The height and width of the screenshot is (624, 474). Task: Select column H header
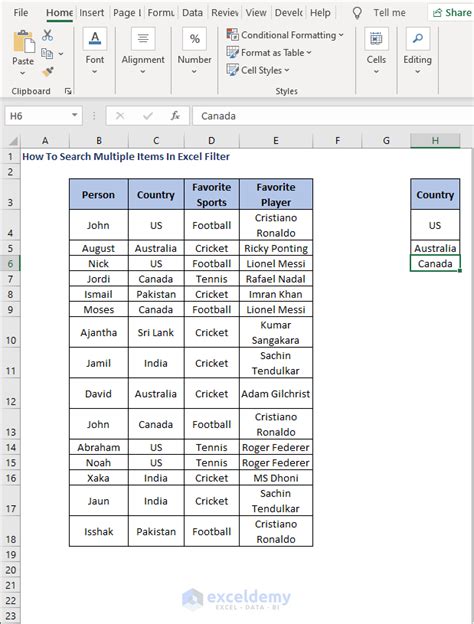(x=435, y=141)
